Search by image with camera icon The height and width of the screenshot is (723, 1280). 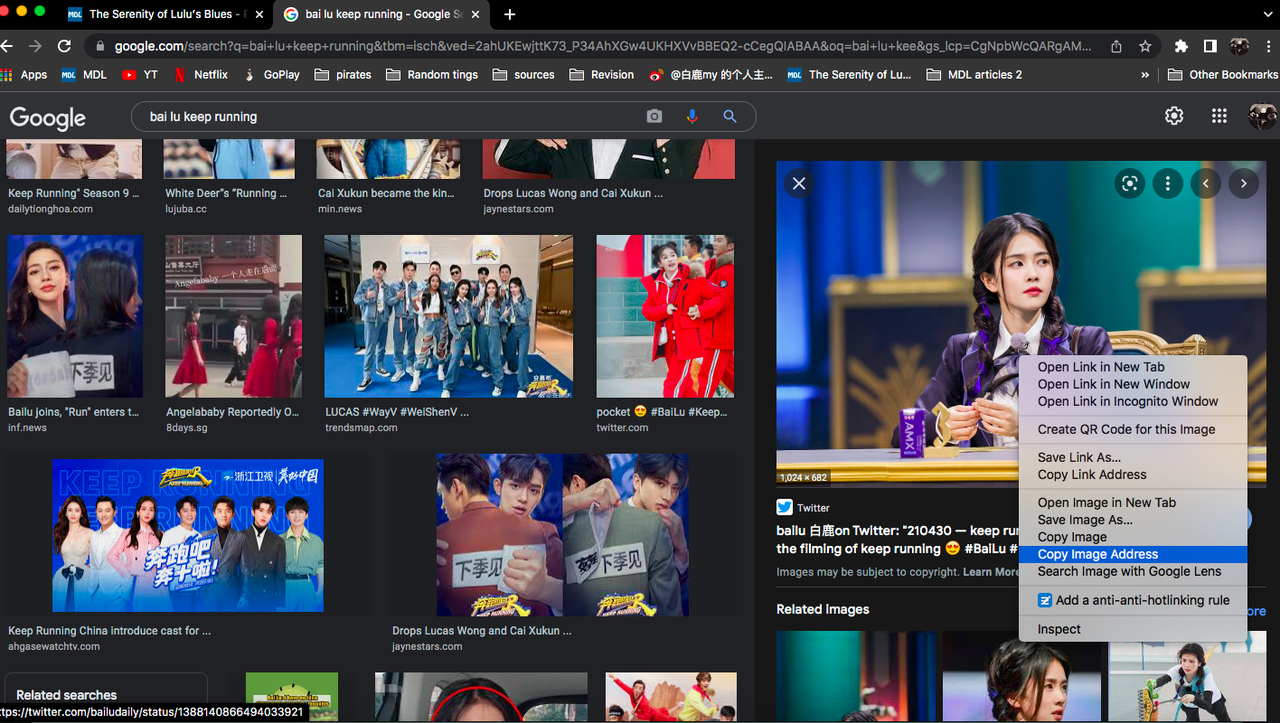tap(654, 116)
